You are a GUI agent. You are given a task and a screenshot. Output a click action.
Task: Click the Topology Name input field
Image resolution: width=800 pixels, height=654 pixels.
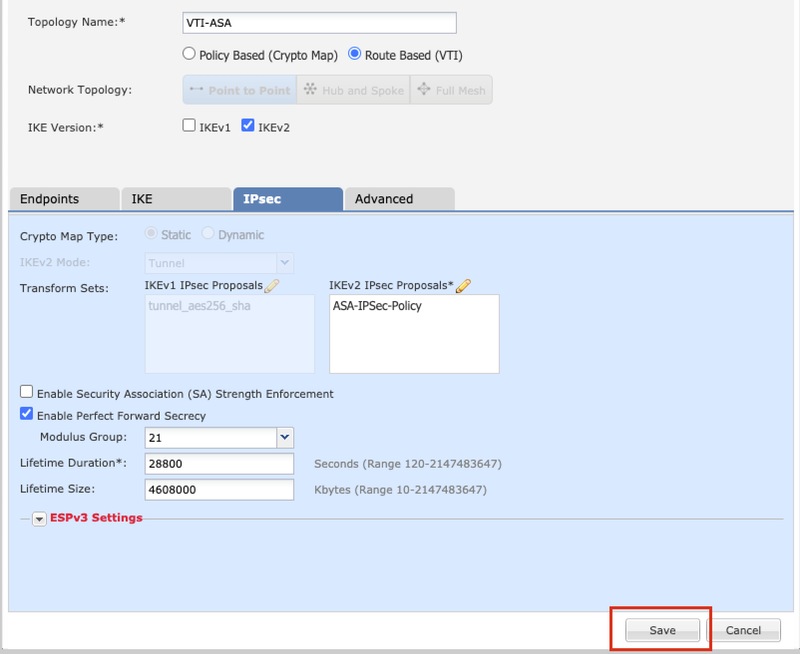319,23
